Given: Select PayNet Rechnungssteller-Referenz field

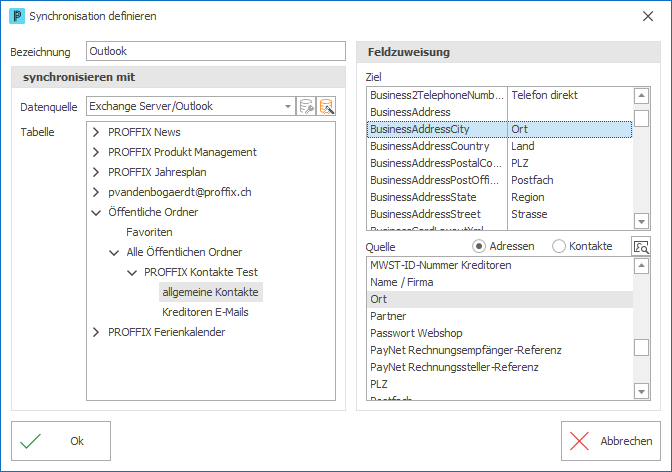Looking at the screenshot, I should (x=500, y=367).
